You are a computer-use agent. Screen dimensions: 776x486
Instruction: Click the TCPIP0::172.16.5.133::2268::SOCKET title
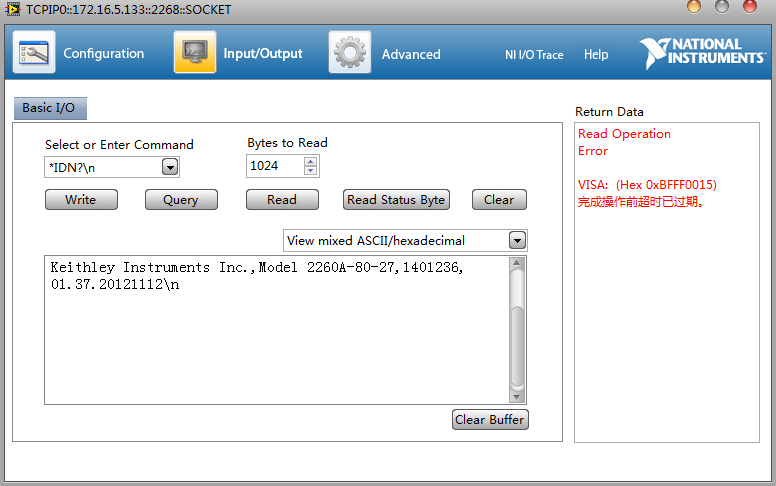[x=129, y=9]
